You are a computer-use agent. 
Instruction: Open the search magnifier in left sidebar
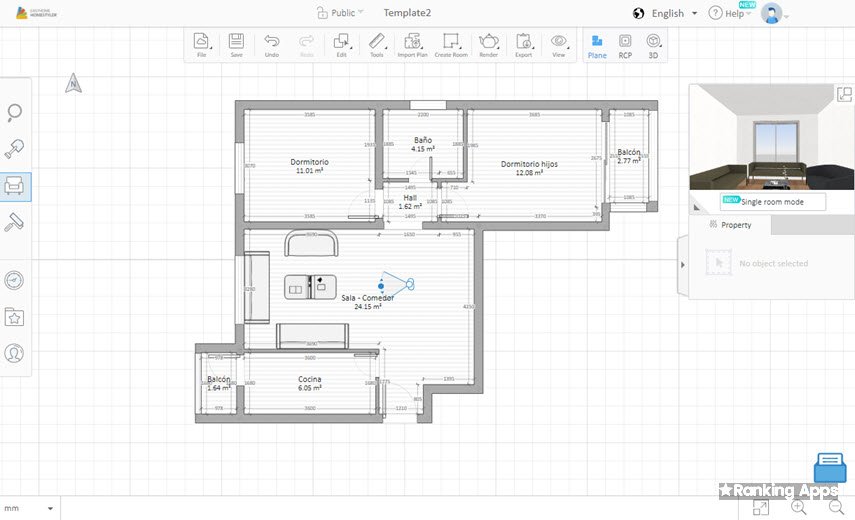[x=15, y=113]
